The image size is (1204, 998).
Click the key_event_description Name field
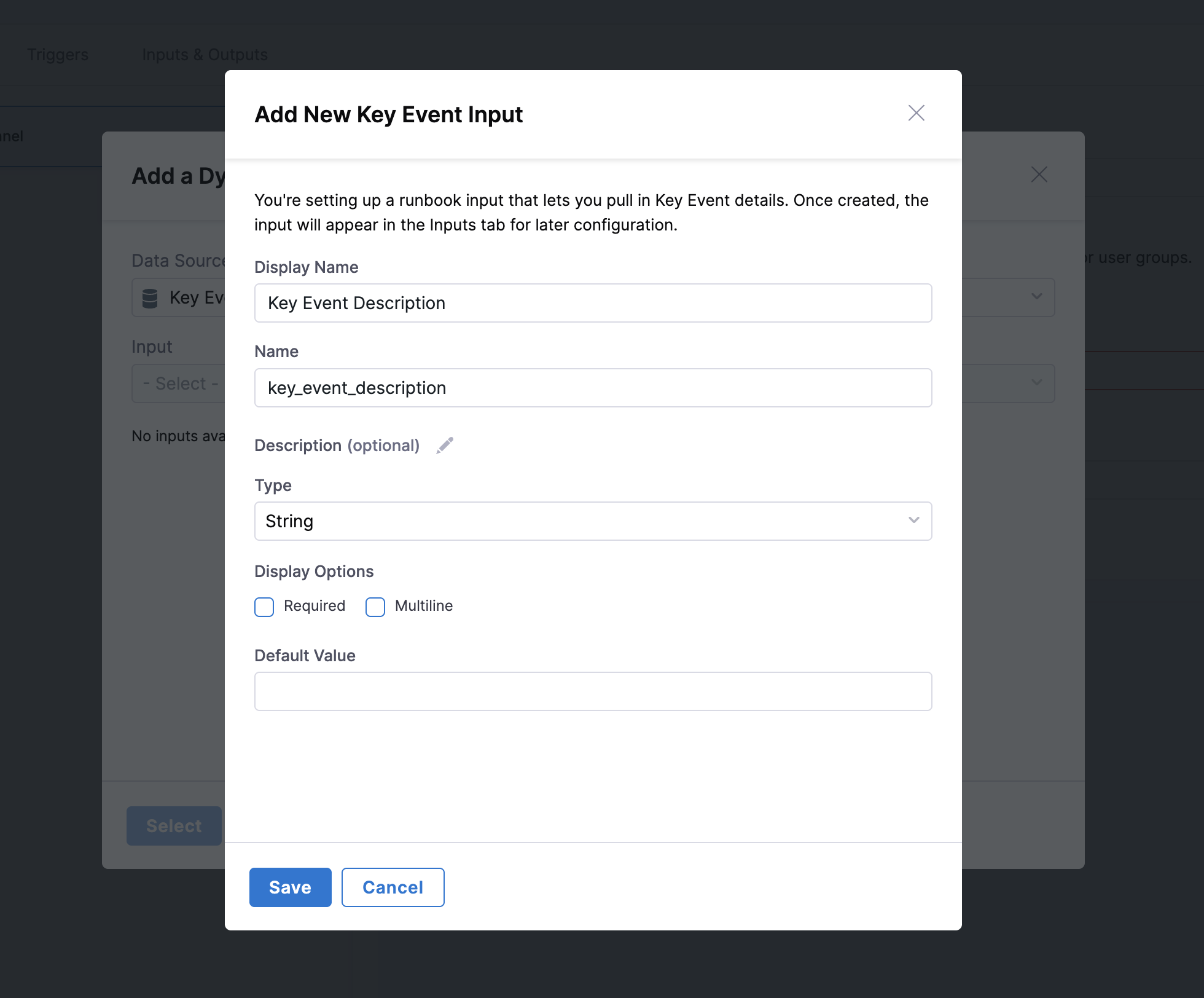tap(593, 388)
